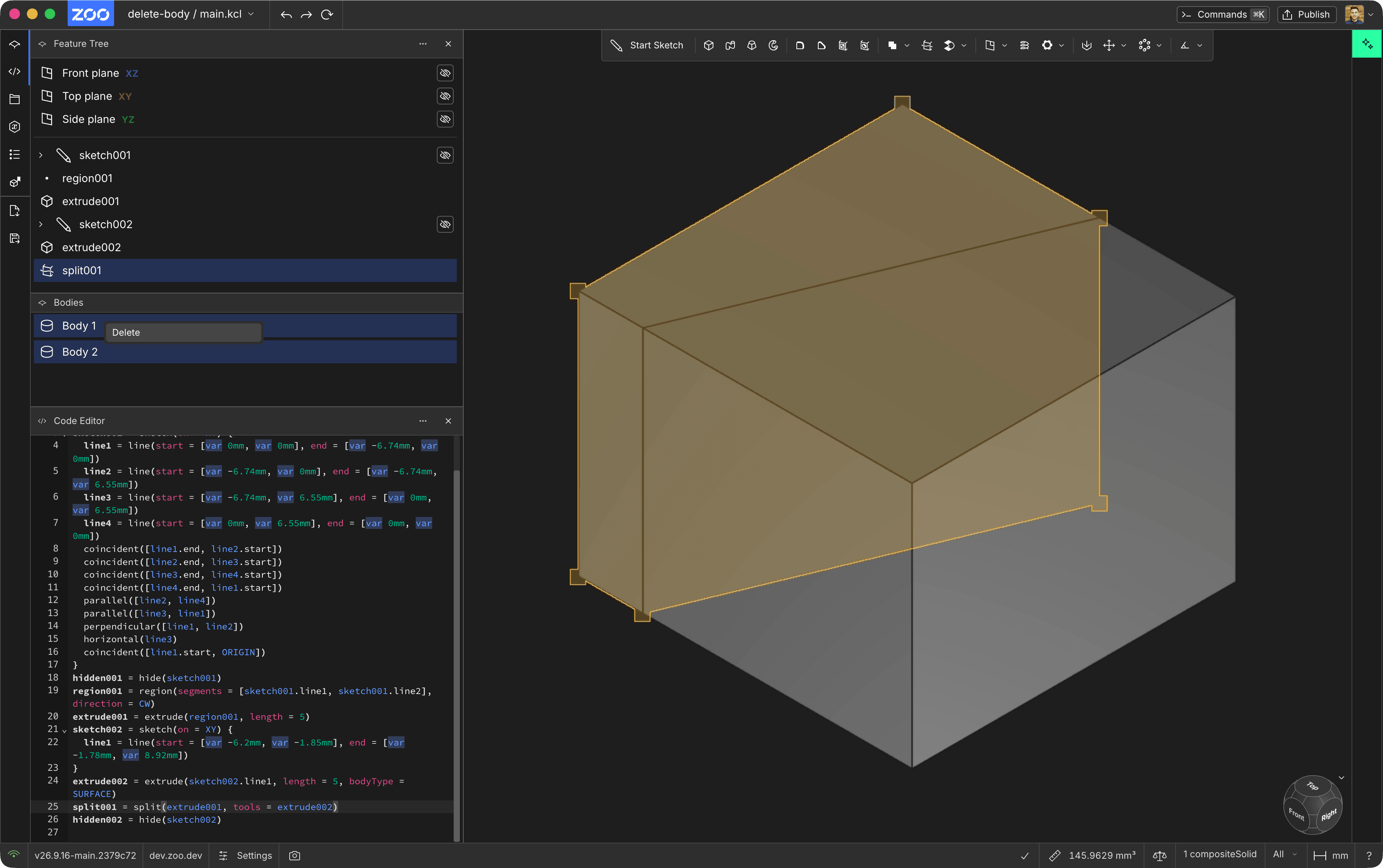Expand the sketch002 tree item
This screenshot has width=1383, height=868.
(41, 224)
